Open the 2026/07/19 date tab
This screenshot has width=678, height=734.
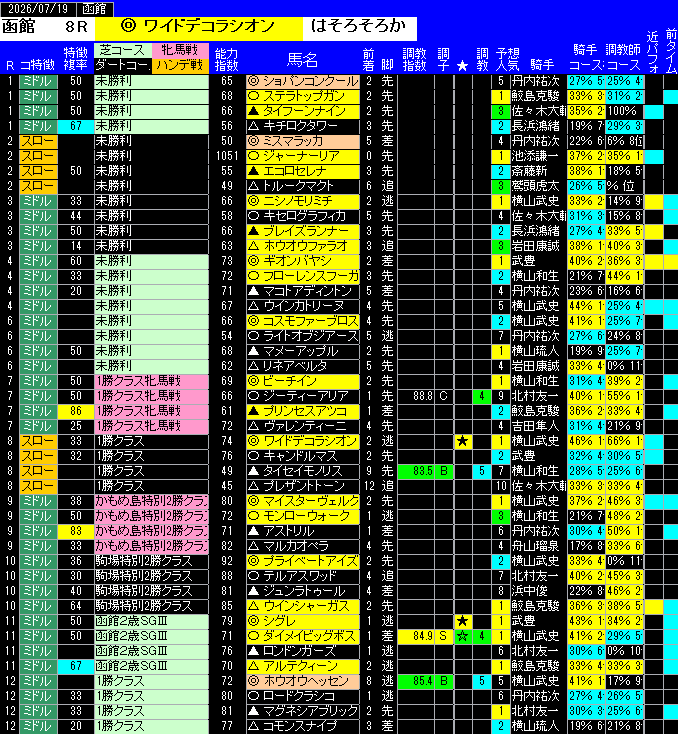37,8
